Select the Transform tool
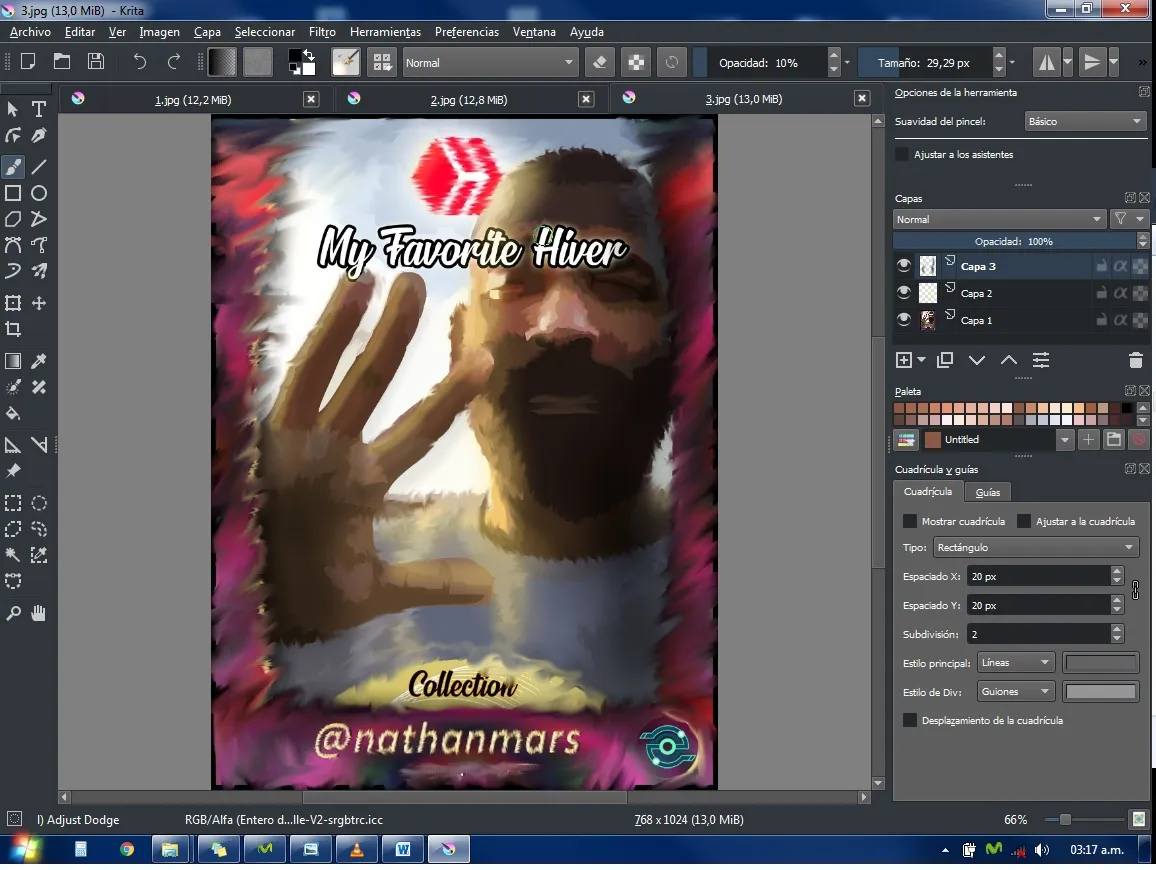Image resolution: width=1156 pixels, height=870 pixels. coord(13,303)
